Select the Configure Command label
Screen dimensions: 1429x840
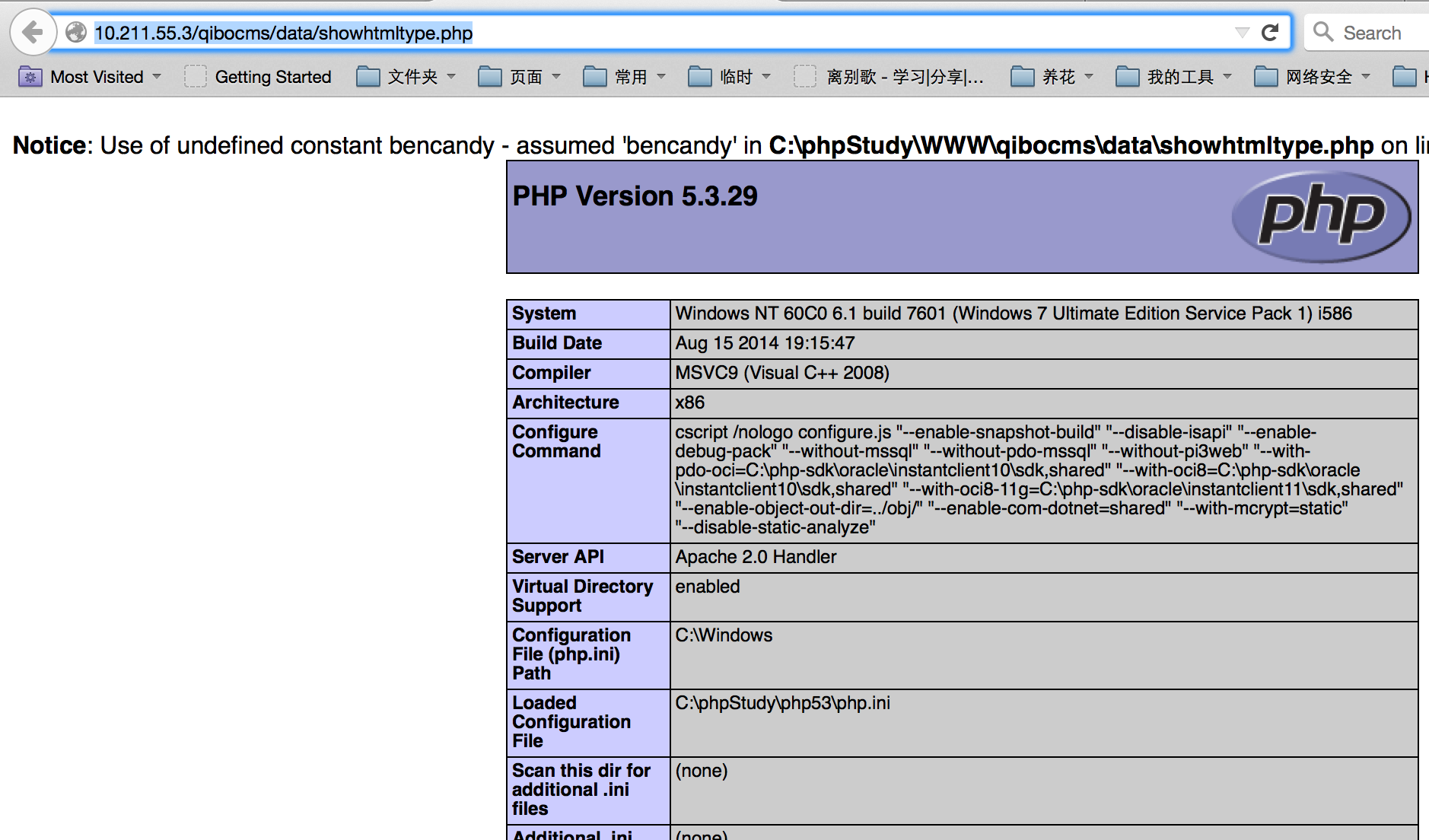point(556,441)
